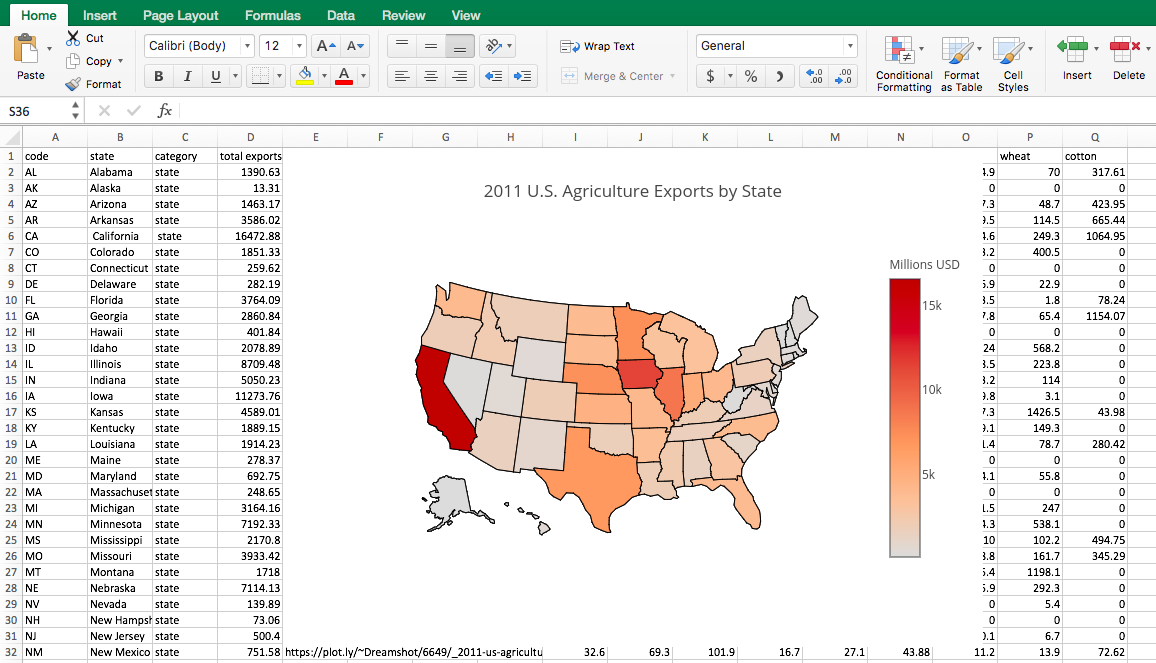Click Merge & Center button

613,76
